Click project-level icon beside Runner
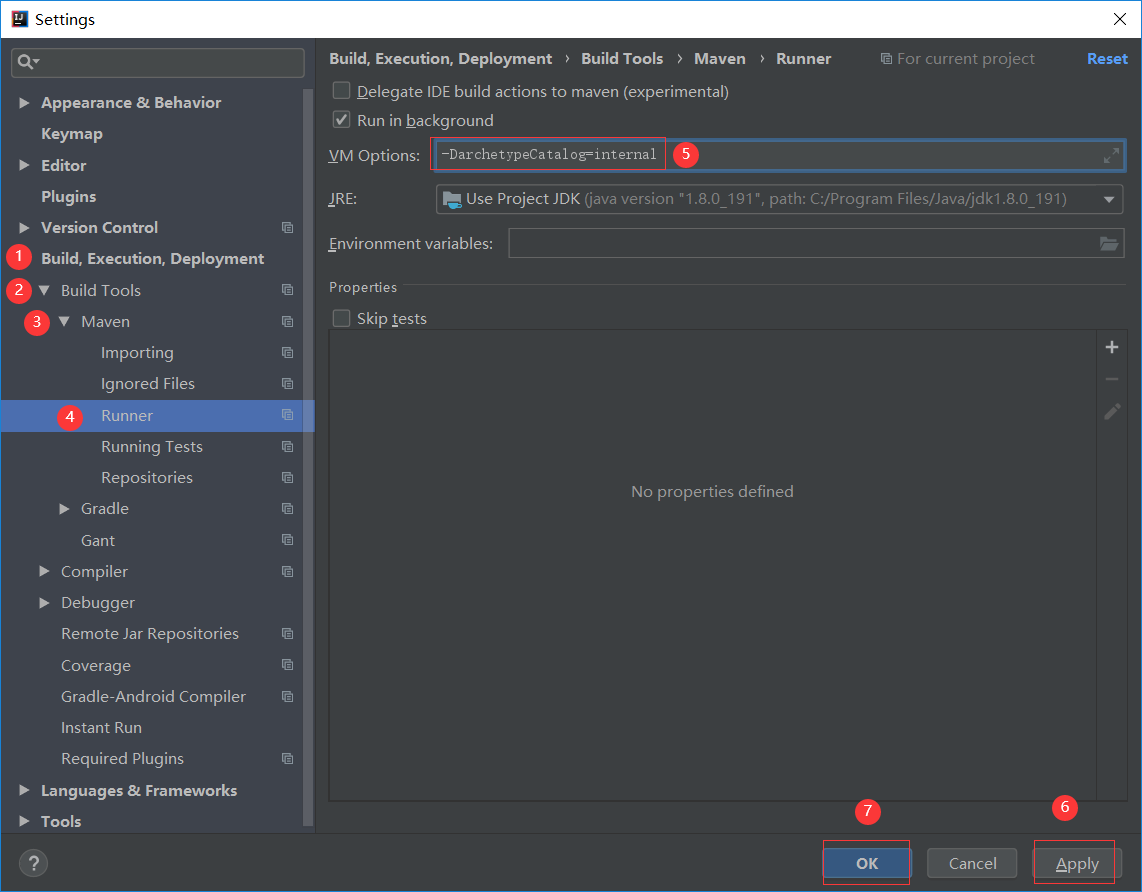The height and width of the screenshot is (892, 1142). coord(288,416)
